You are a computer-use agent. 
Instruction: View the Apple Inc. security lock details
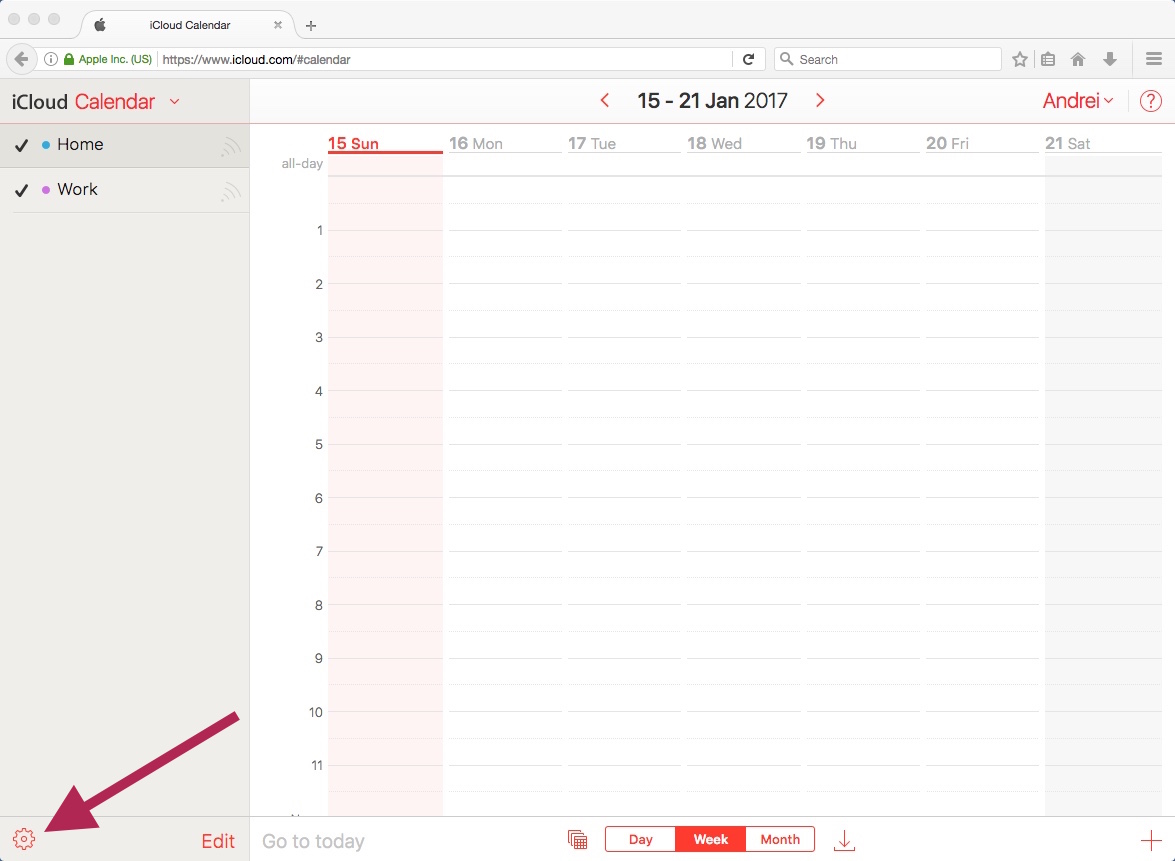click(x=108, y=59)
